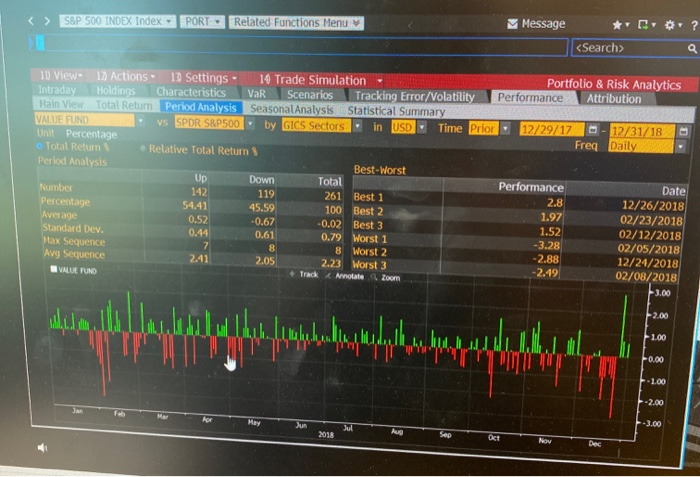
Task: Switch to the Intraday tab
Action: tap(57, 90)
